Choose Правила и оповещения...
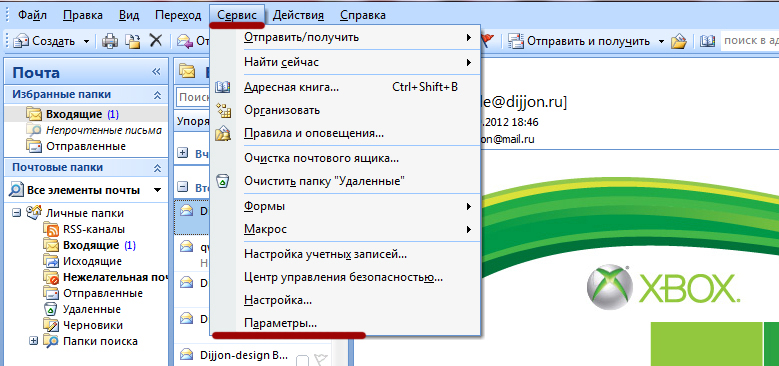779x366 pixels. (345, 134)
